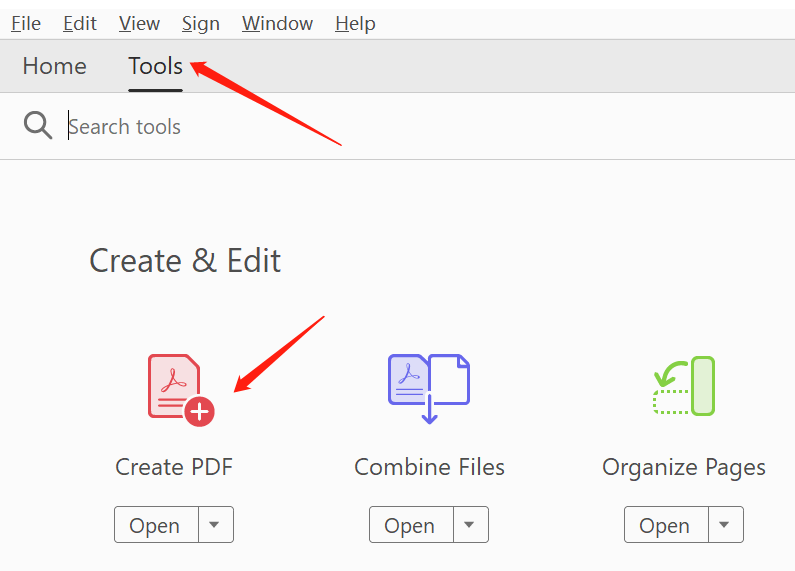This screenshot has width=795, height=571.
Task: Click the Organize Pages label
Action: click(684, 468)
